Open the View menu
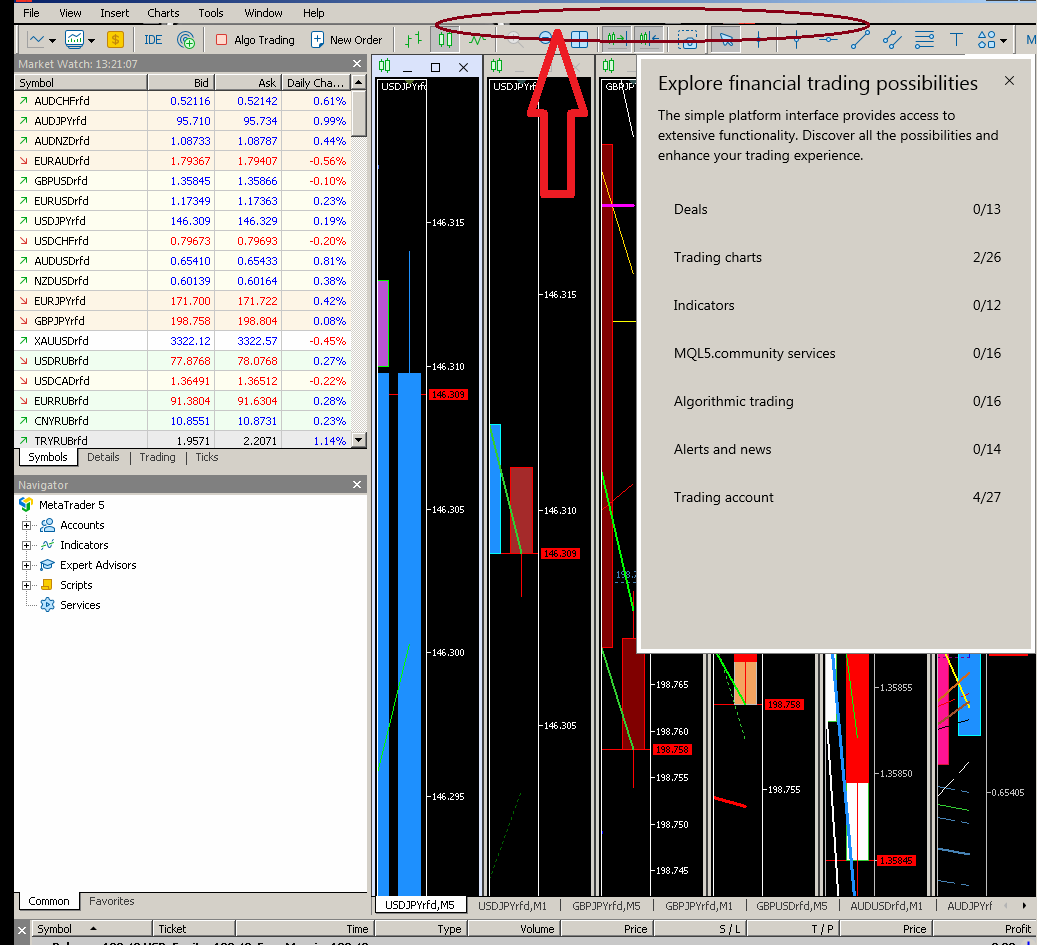 (70, 13)
